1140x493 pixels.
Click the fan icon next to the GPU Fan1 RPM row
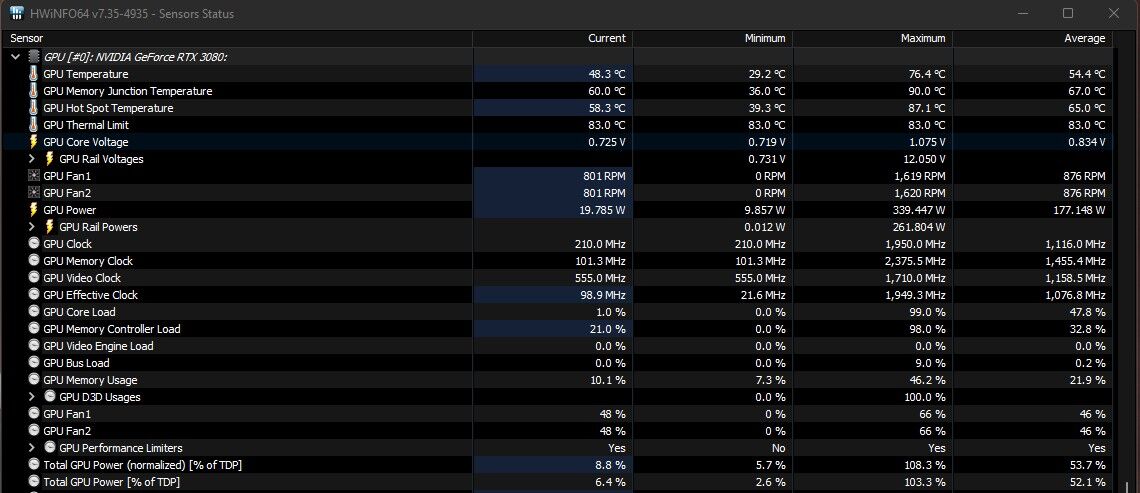point(33,176)
